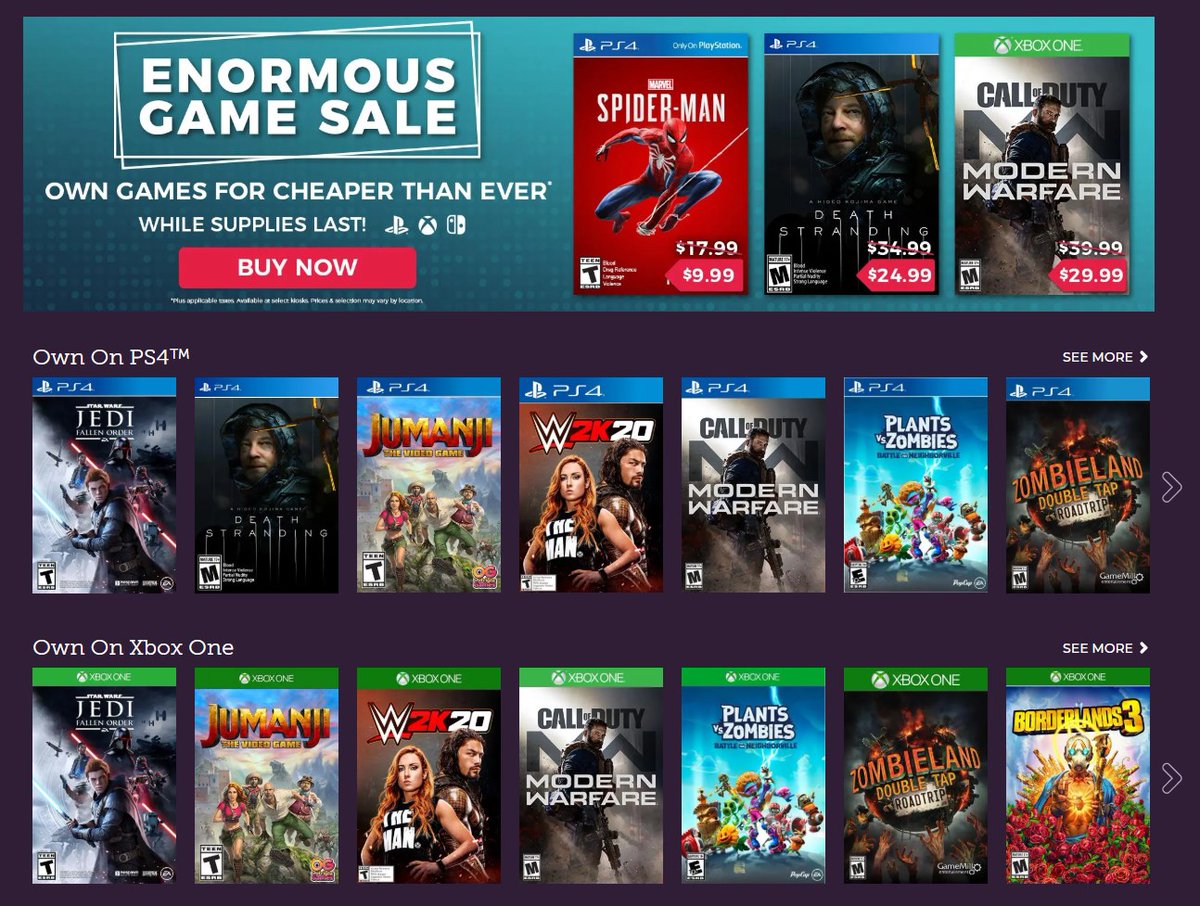Open Jedi Fallen Order PS4 game
Image resolution: width=1200 pixels, height=906 pixels.
point(104,485)
